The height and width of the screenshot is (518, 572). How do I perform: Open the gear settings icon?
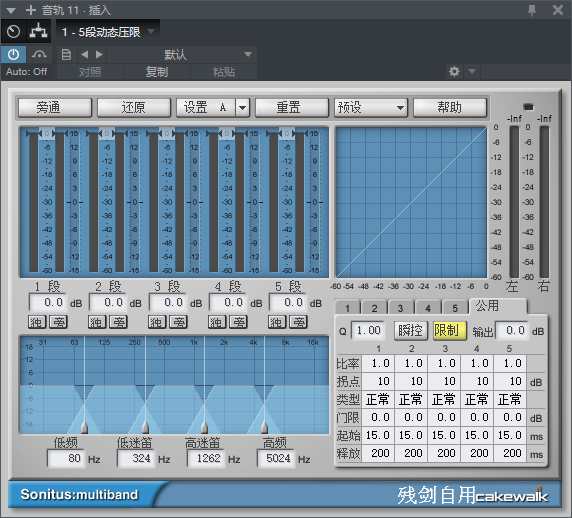(x=454, y=71)
